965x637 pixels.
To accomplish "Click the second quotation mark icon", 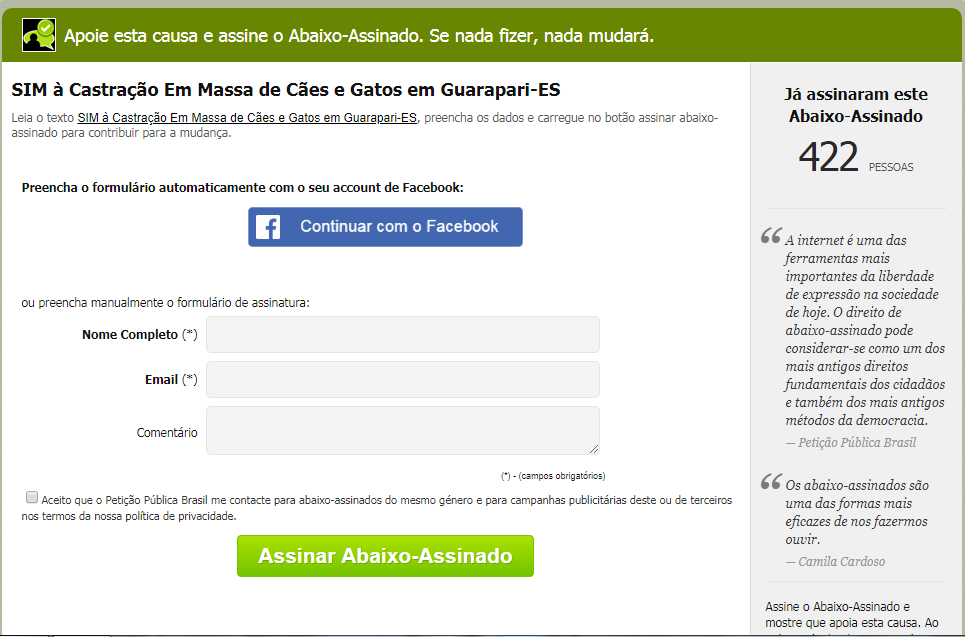I will click(771, 481).
